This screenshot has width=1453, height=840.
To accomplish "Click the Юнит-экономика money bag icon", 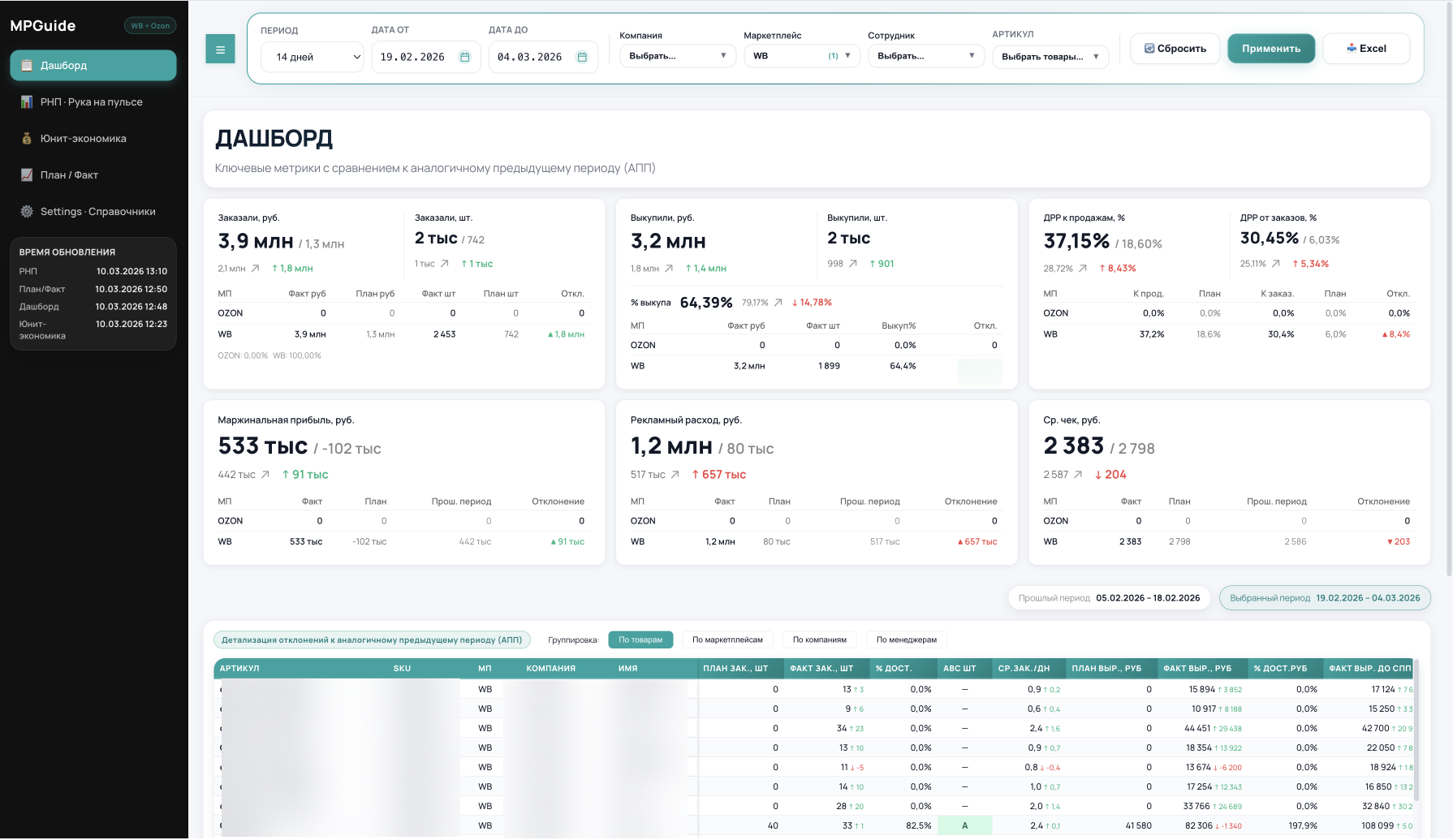I will [x=27, y=138].
